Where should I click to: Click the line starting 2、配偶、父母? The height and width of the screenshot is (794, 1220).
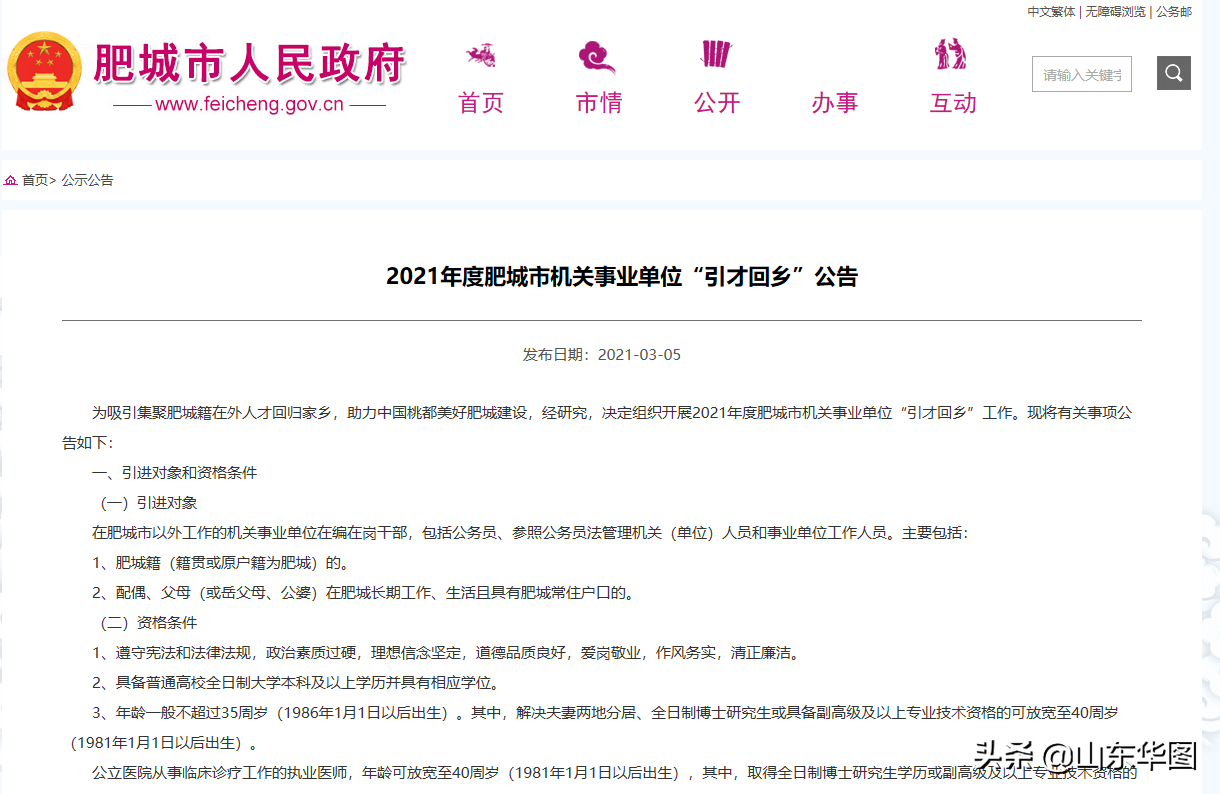364,592
